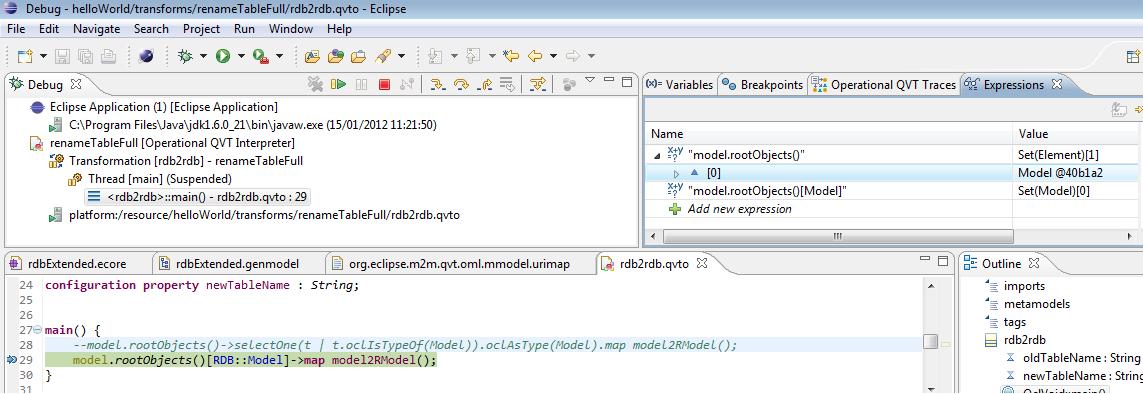This screenshot has width=1143, height=394.
Task: Select renameTableFull [Operational QVT Interpreter] entry
Action: 172,143
